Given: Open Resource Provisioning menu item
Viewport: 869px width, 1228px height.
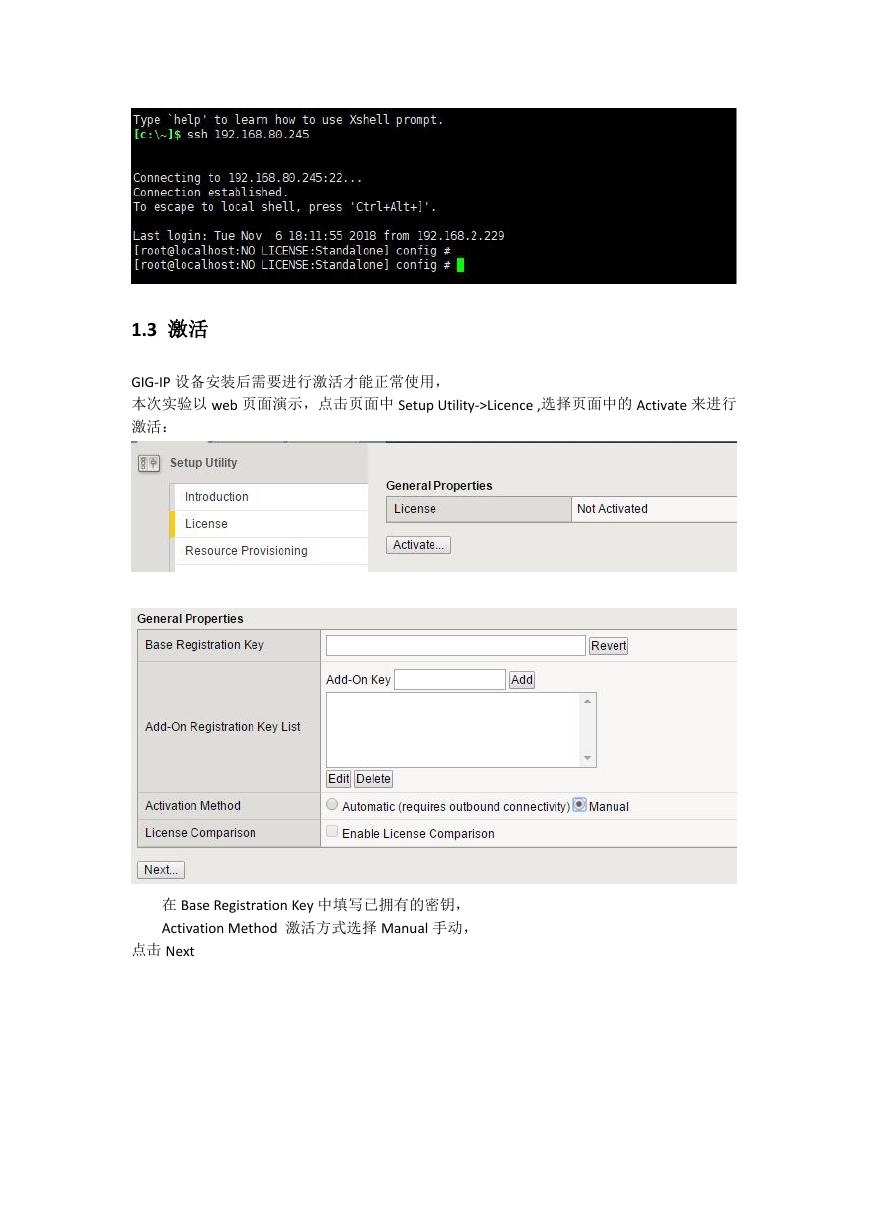Looking at the screenshot, I should (272, 551).
